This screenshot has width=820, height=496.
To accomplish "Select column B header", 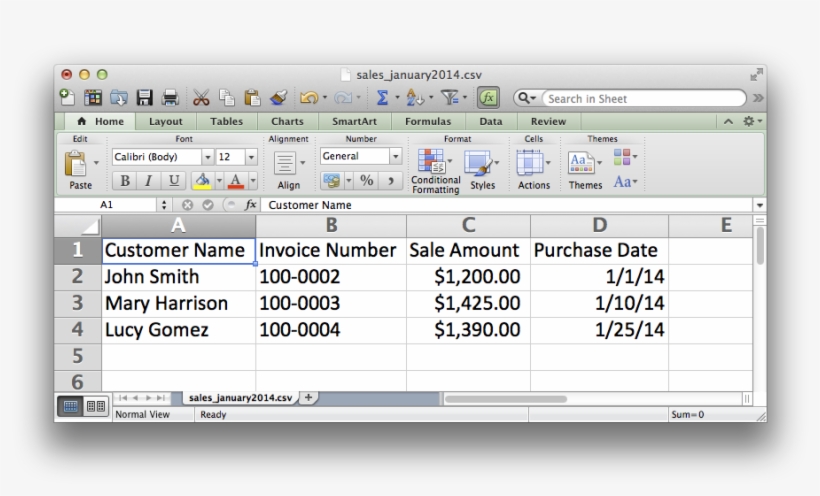I will [x=331, y=226].
